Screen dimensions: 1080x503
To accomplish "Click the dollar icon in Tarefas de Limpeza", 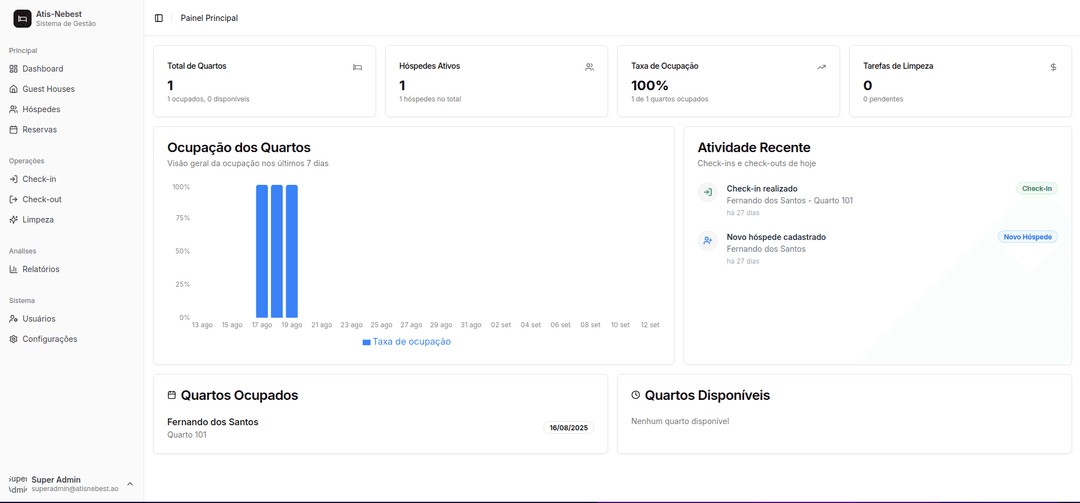I will tap(1053, 67).
